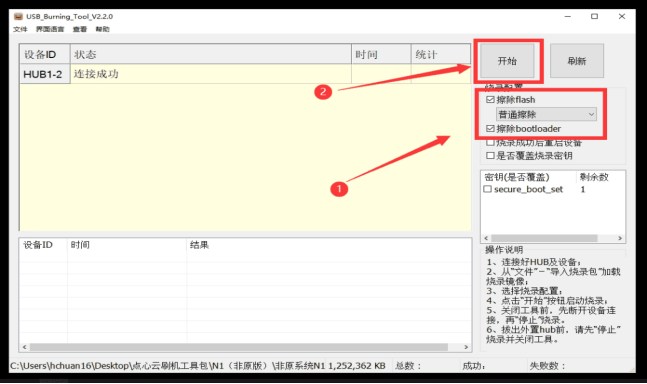
Task: Check the secure_boot_set key option
Action: (488, 189)
